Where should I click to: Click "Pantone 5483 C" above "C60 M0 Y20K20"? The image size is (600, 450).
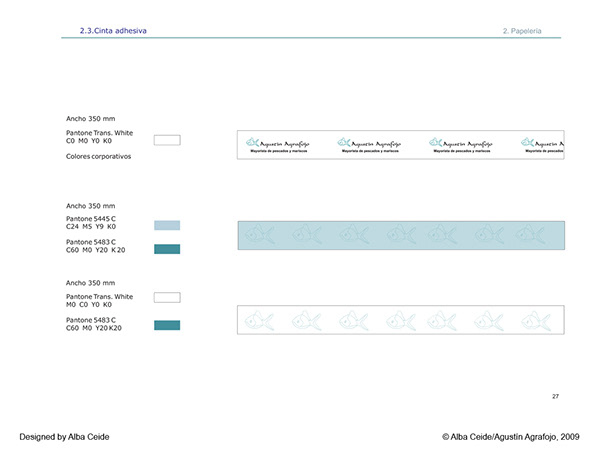click(91, 320)
